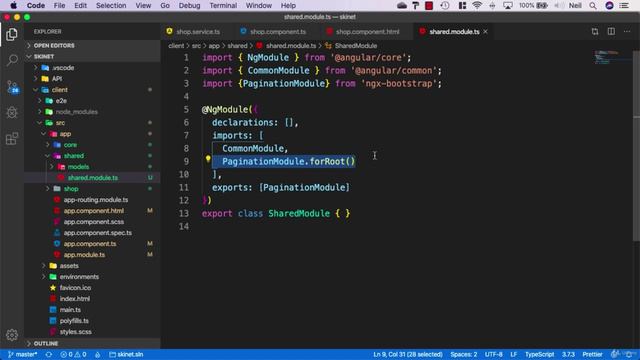Collapse the src folder
Image resolution: width=640 pixels, height=360 pixels.
pos(92,122)
